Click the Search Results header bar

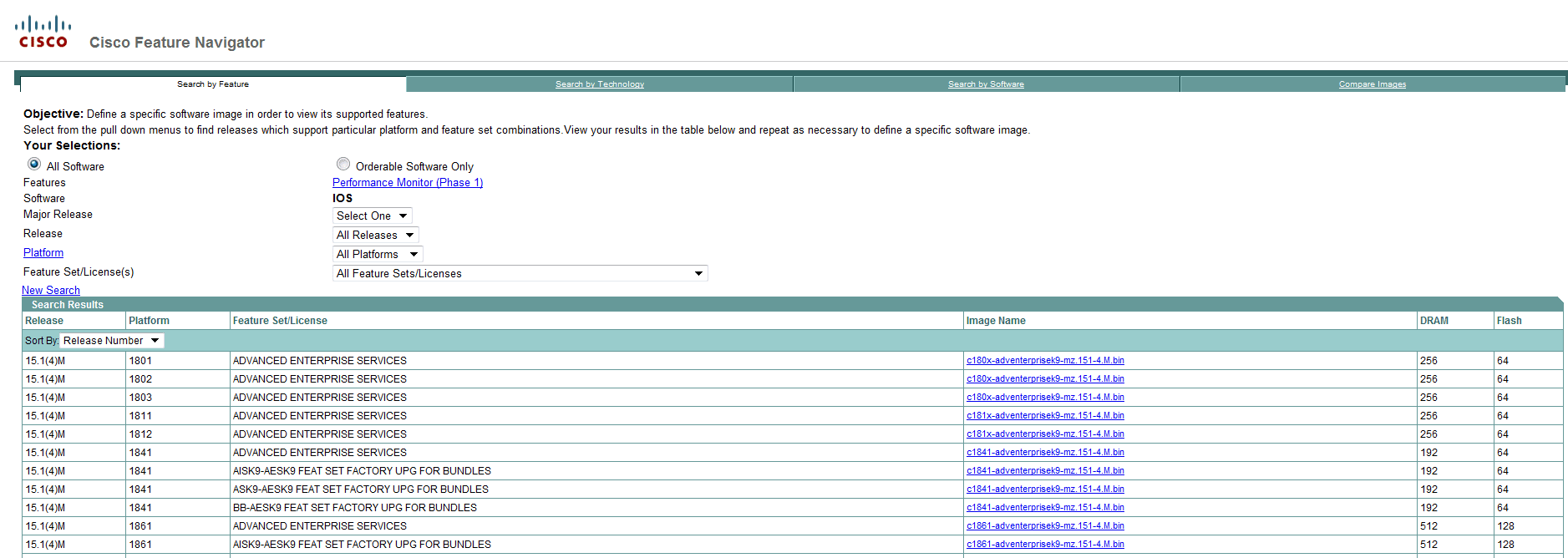pos(792,304)
